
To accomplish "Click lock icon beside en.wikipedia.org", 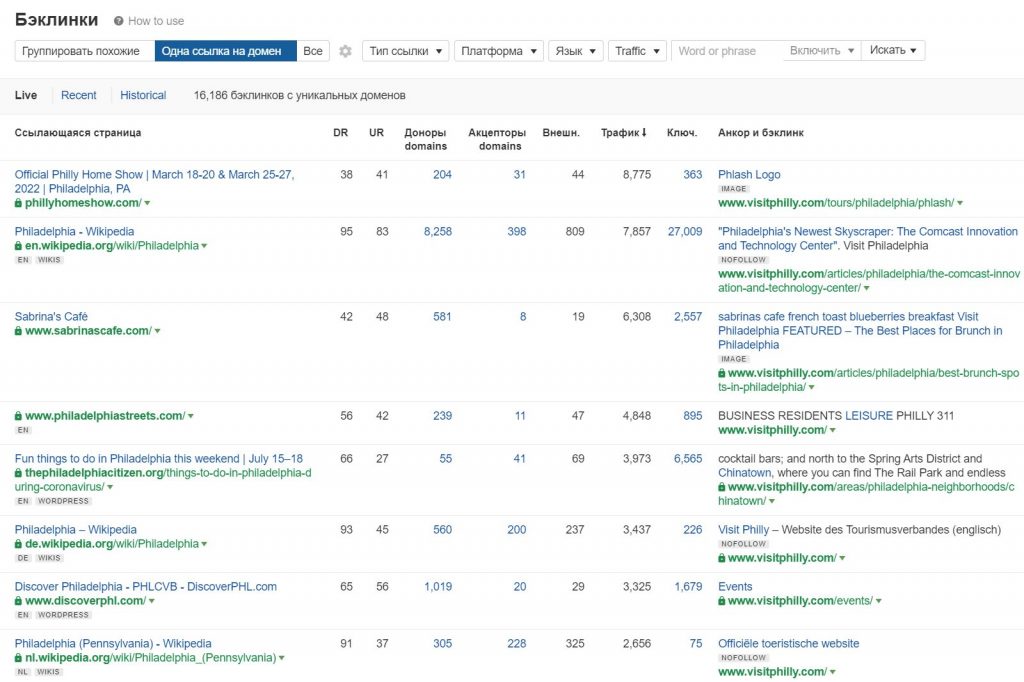I will 18,246.
